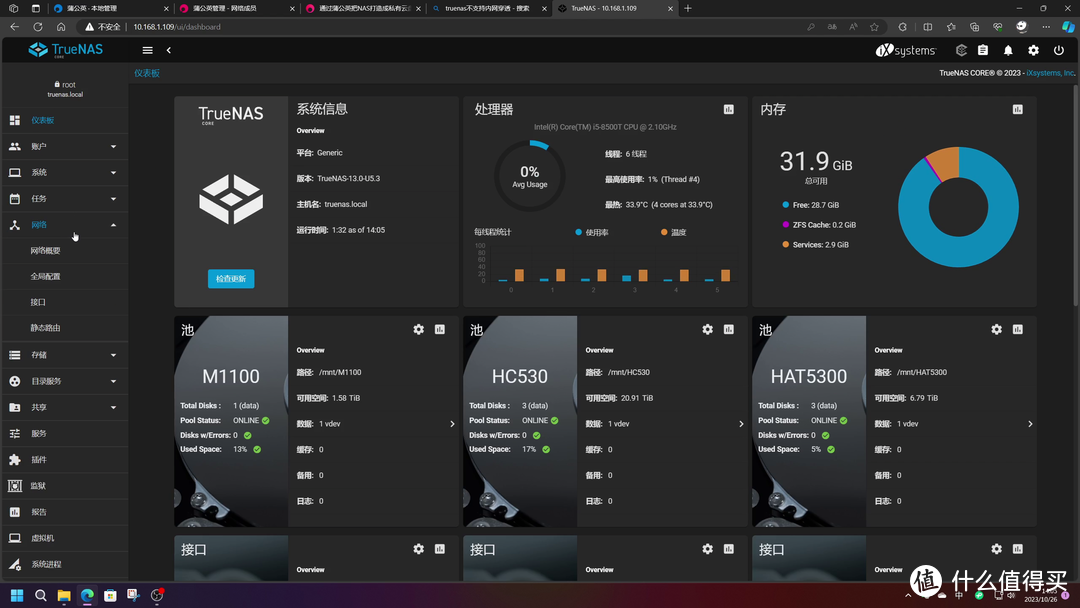Click the gear icon on the HC530 pool card

(708, 329)
